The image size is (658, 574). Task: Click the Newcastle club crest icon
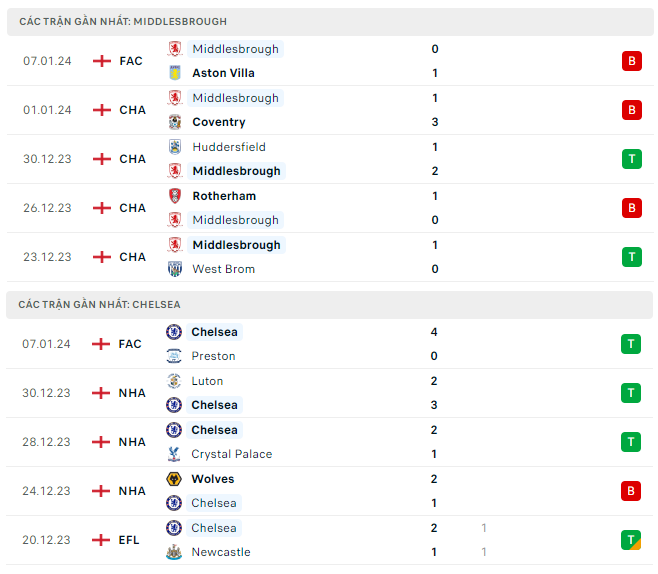pos(174,552)
